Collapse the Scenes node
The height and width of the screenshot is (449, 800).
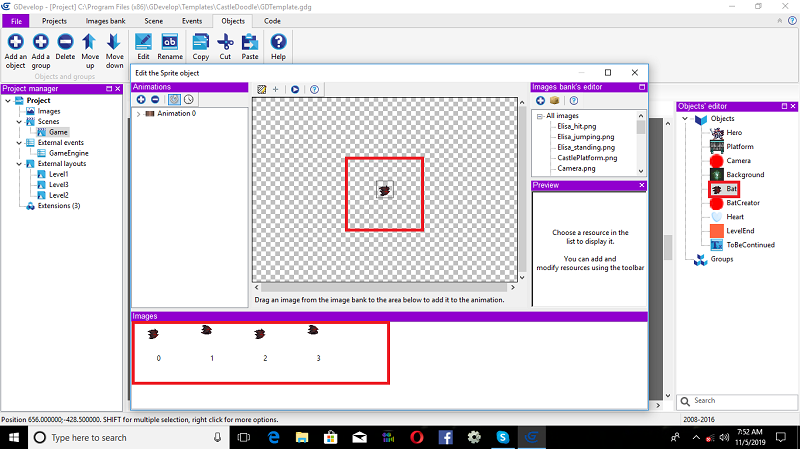click(x=19, y=122)
